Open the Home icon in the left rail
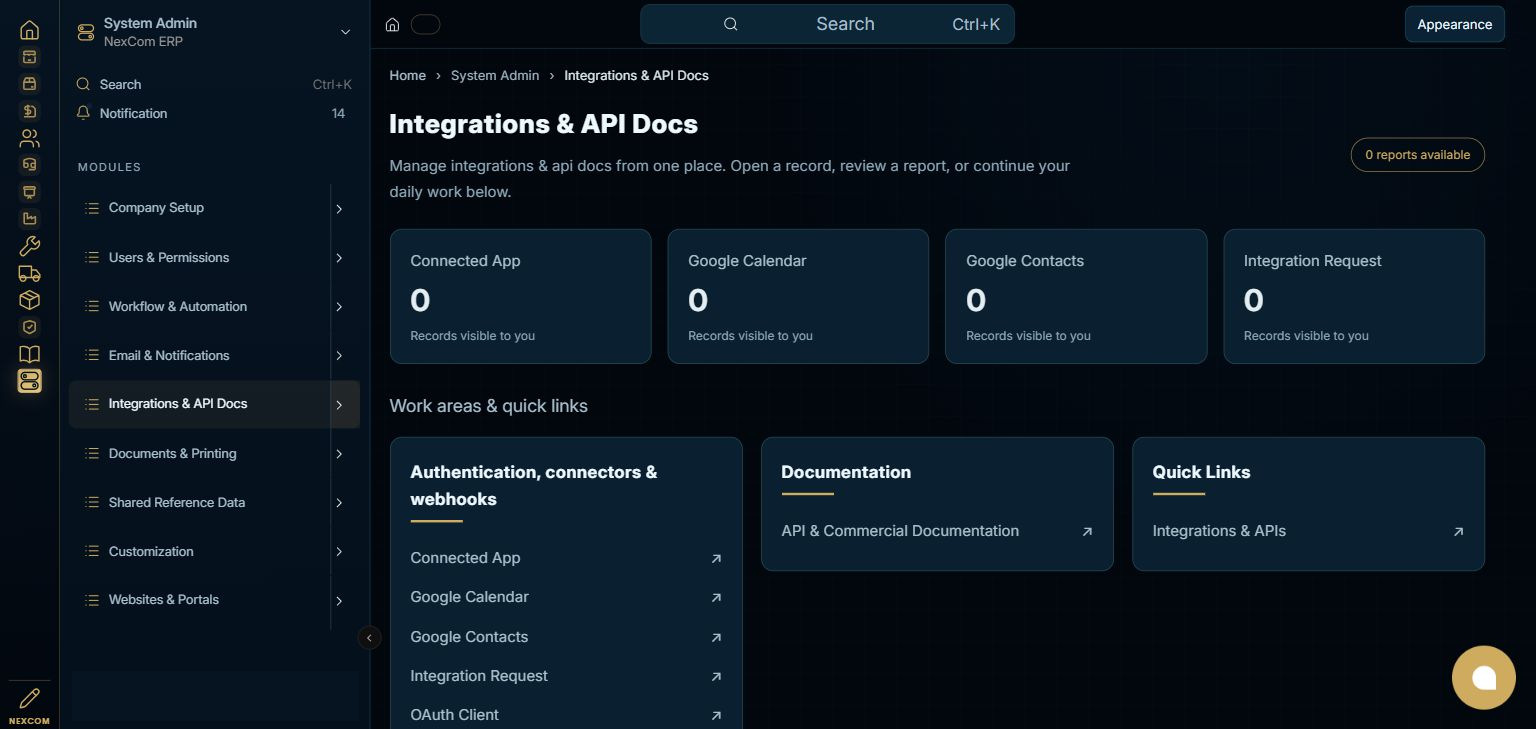The image size is (1536, 729). click(29, 30)
